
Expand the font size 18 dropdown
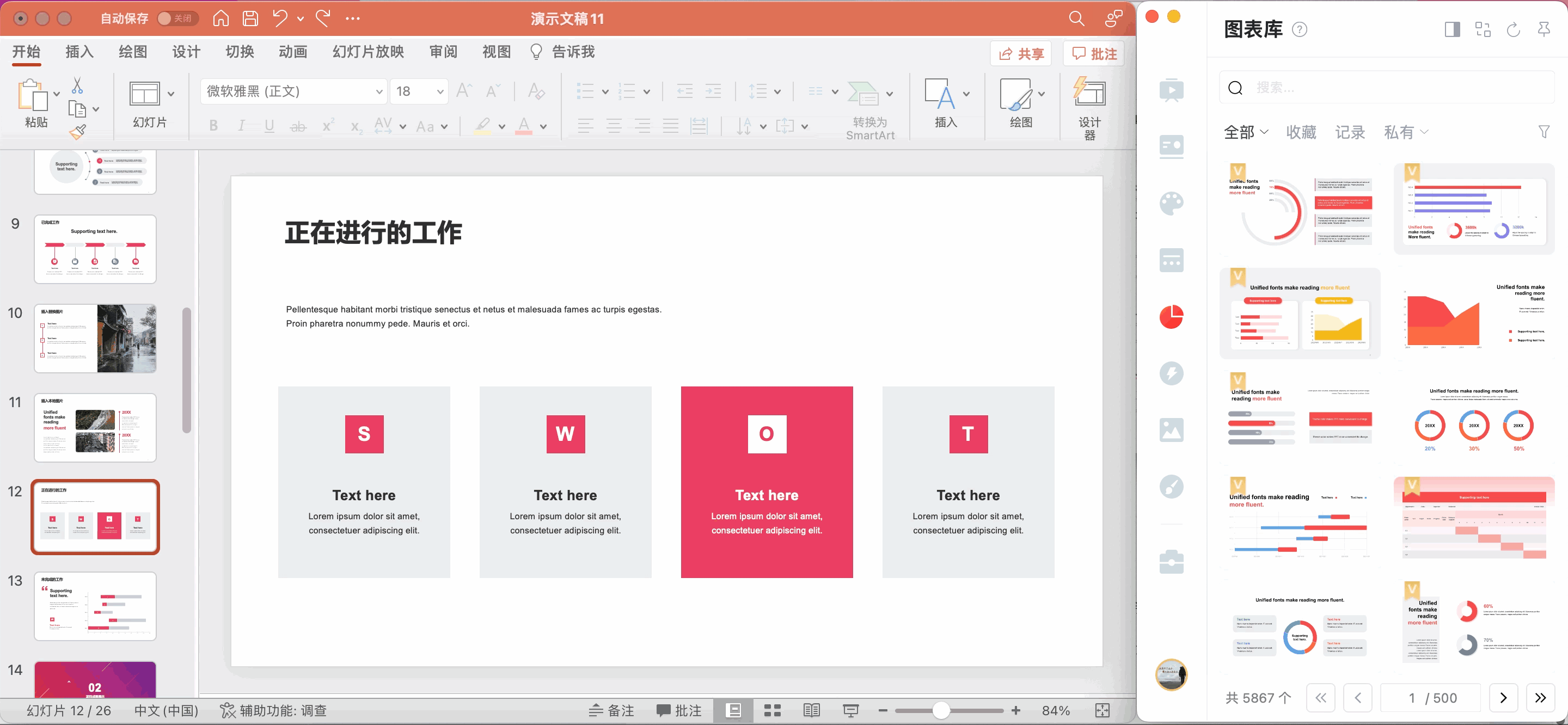click(x=440, y=91)
